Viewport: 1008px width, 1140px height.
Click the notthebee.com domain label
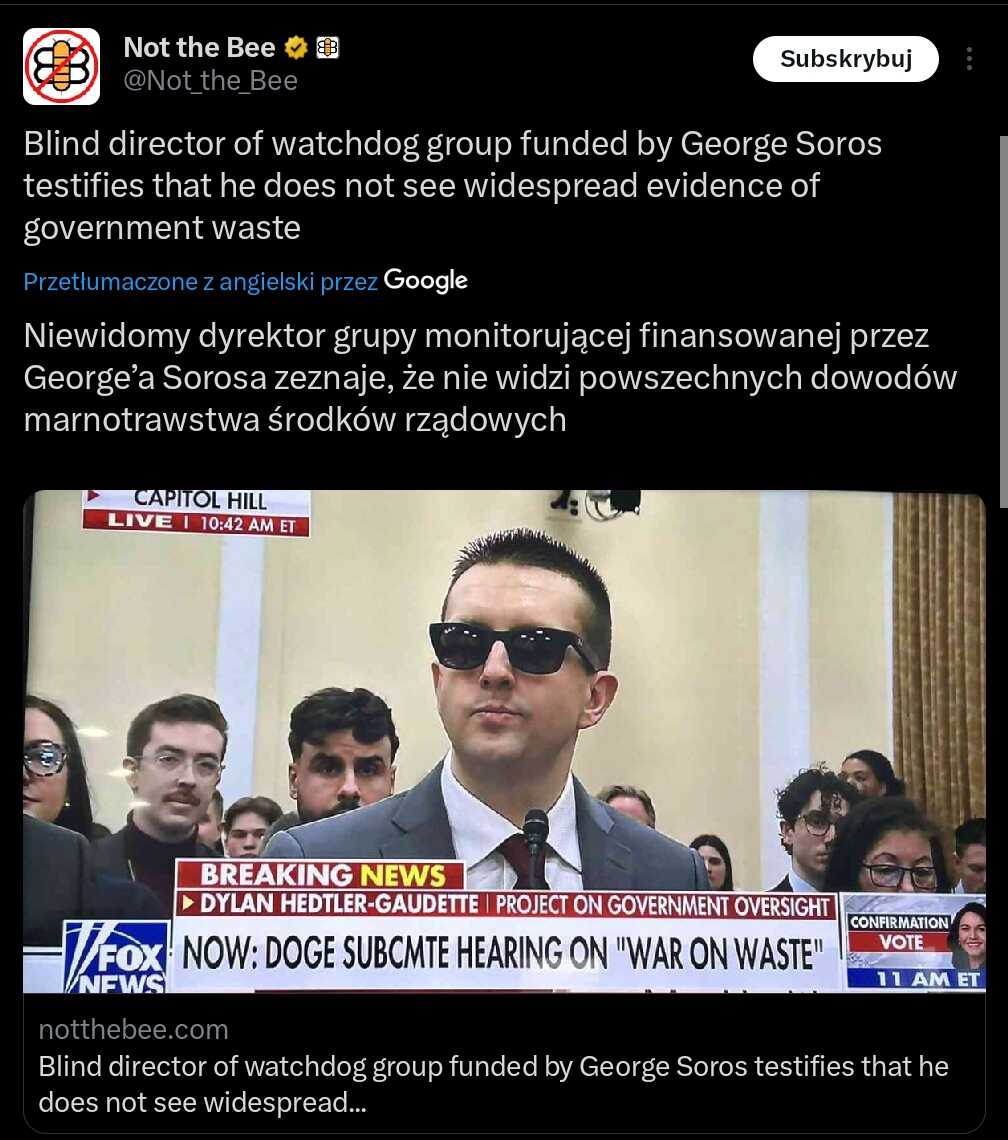point(133,1029)
